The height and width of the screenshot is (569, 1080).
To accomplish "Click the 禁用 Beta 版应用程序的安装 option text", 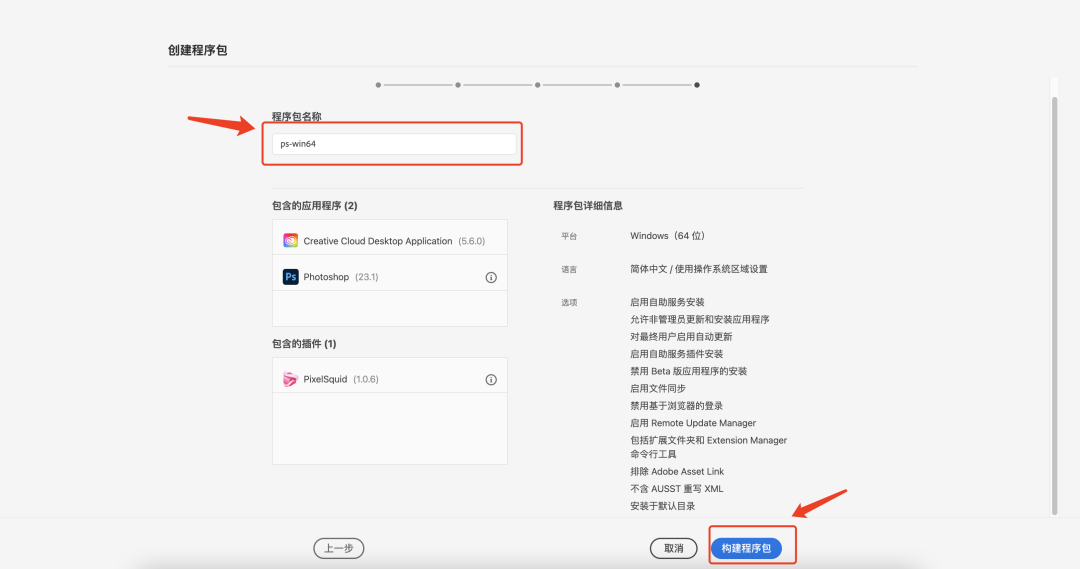I will (689, 371).
